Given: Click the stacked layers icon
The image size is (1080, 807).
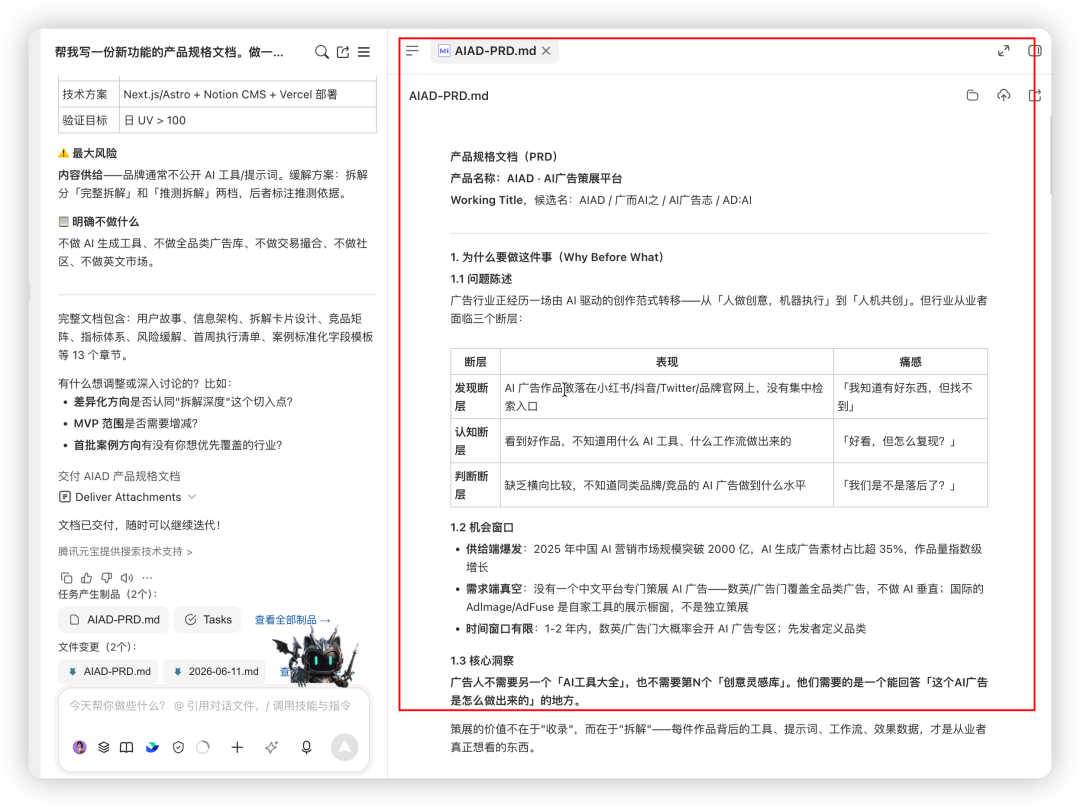Looking at the screenshot, I should click(103, 747).
